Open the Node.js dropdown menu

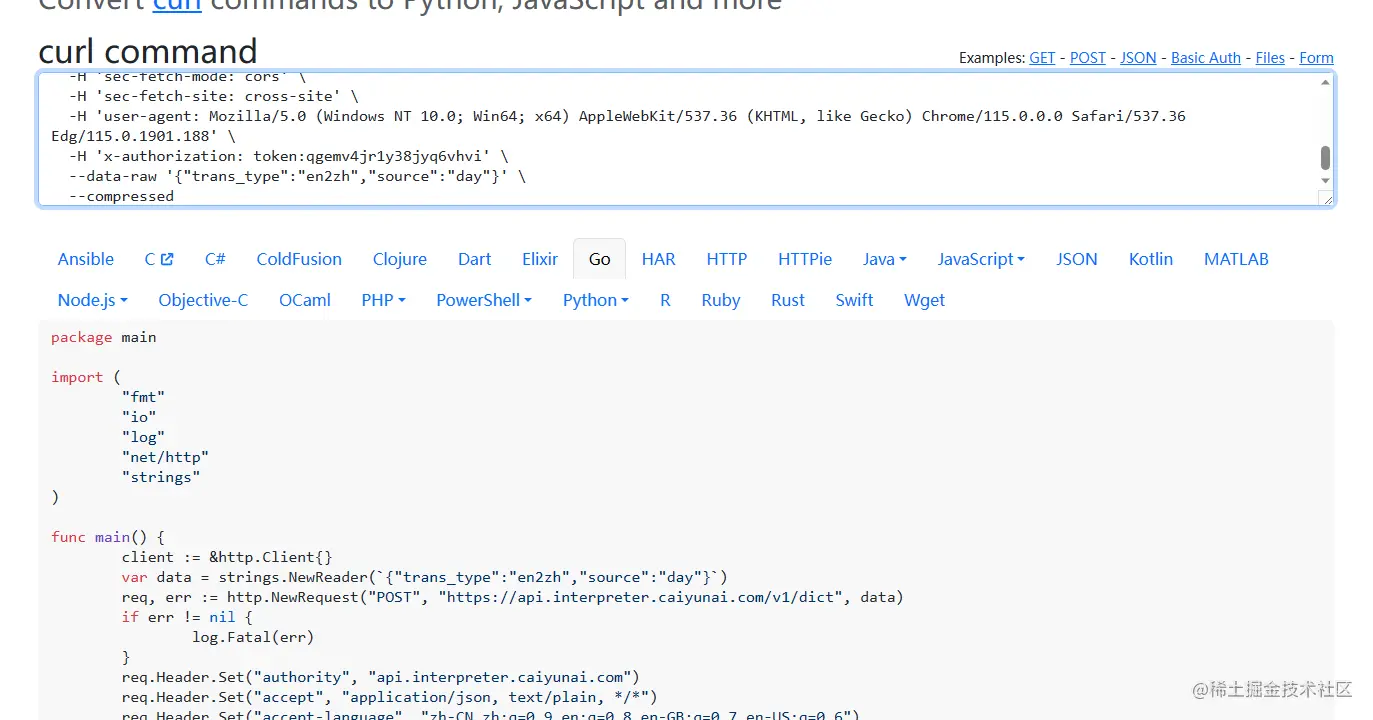click(x=92, y=300)
